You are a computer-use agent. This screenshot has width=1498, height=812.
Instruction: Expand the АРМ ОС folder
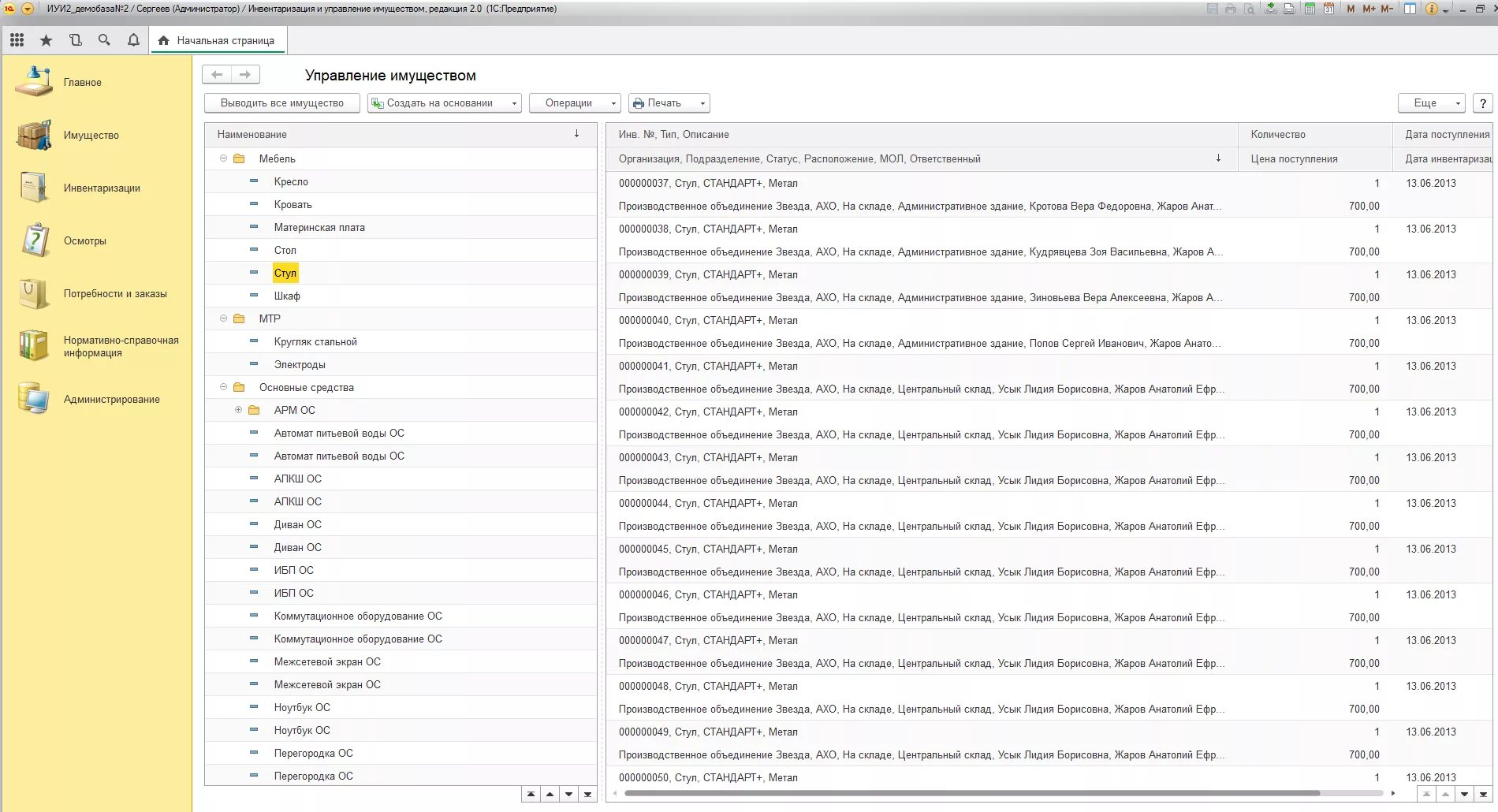click(x=238, y=410)
